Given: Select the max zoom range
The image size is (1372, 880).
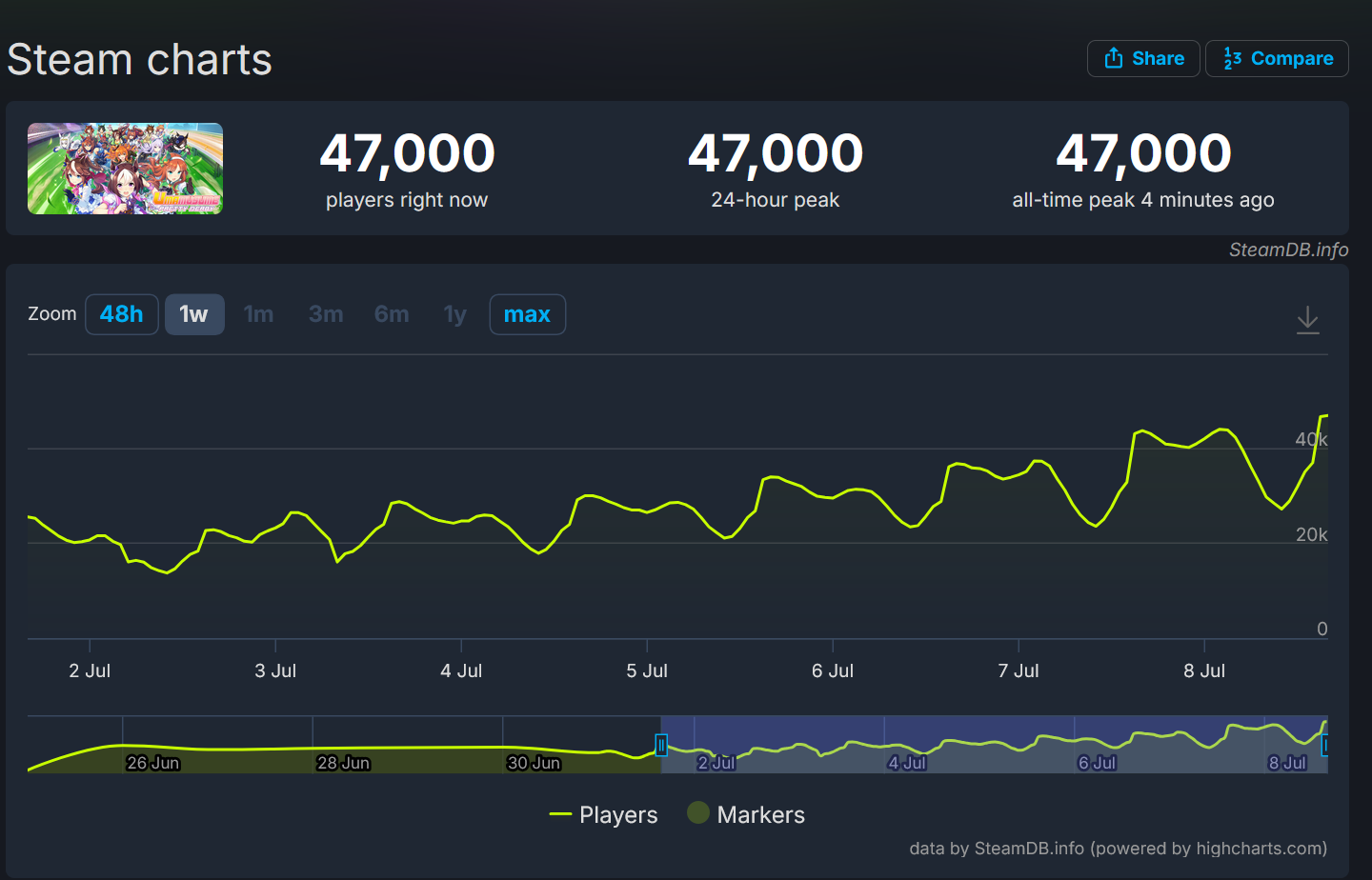Looking at the screenshot, I should point(527,314).
